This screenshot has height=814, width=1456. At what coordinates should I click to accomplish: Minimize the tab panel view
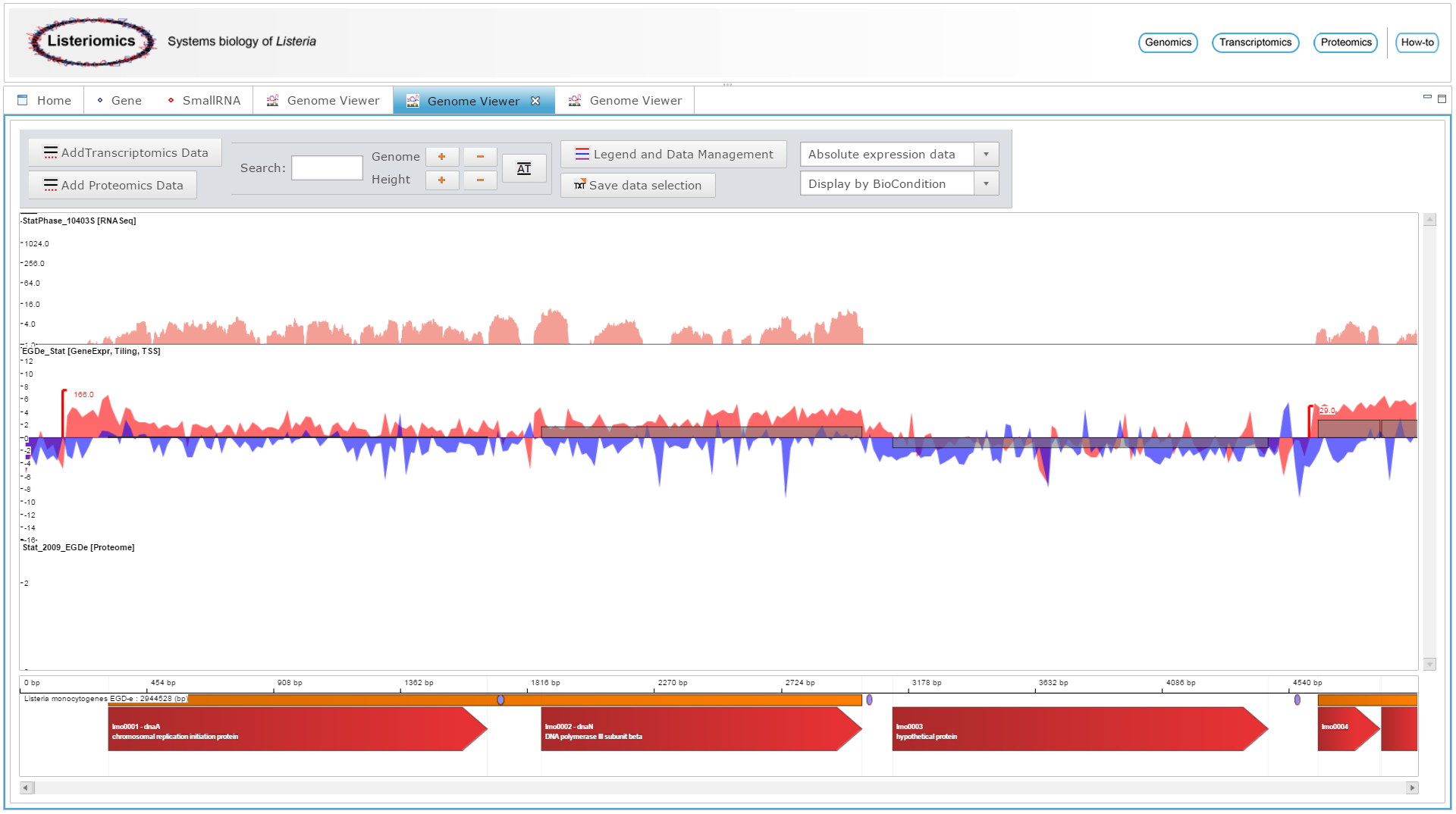coord(1427,98)
